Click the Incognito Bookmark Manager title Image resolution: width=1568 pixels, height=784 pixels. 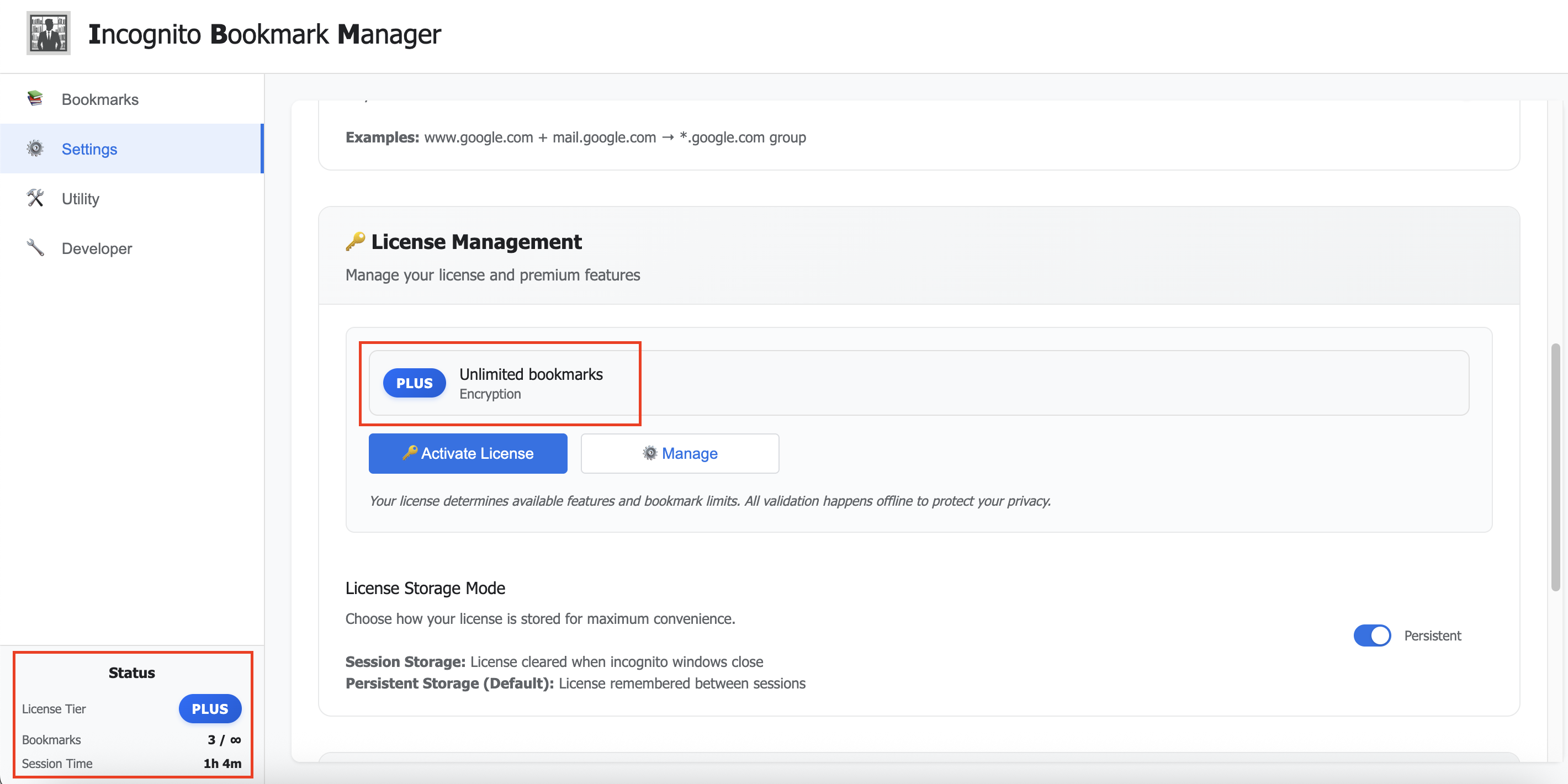click(264, 34)
